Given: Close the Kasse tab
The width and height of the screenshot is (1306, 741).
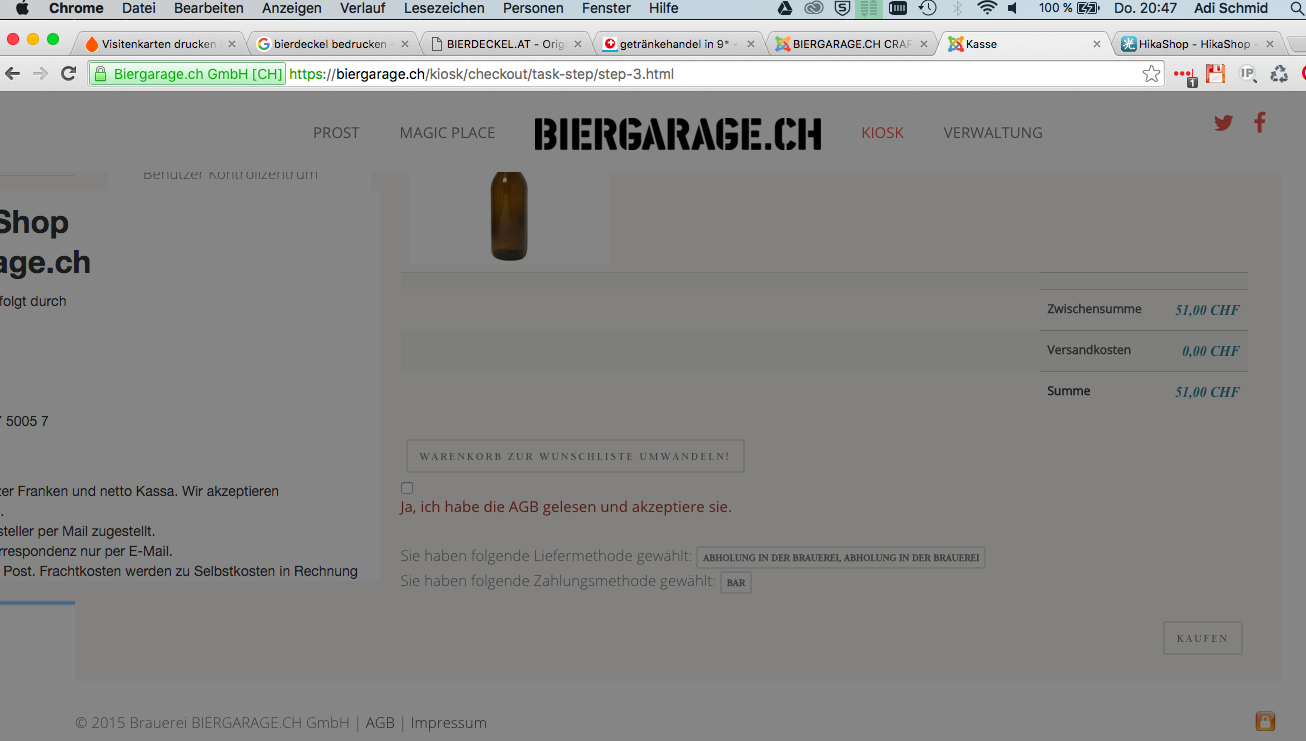Looking at the screenshot, I should (1097, 44).
